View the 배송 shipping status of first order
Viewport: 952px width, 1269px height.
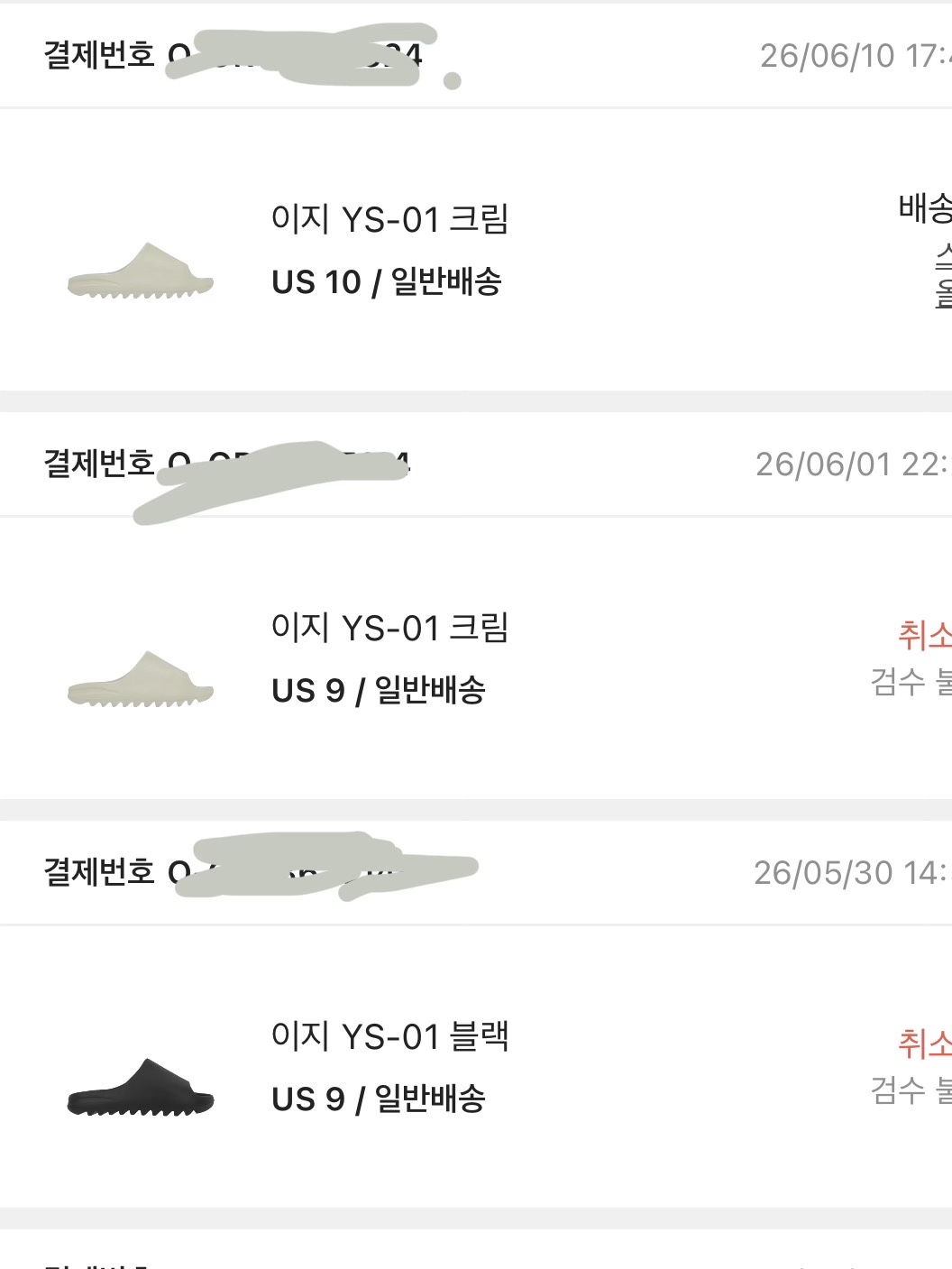(x=925, y=208)
